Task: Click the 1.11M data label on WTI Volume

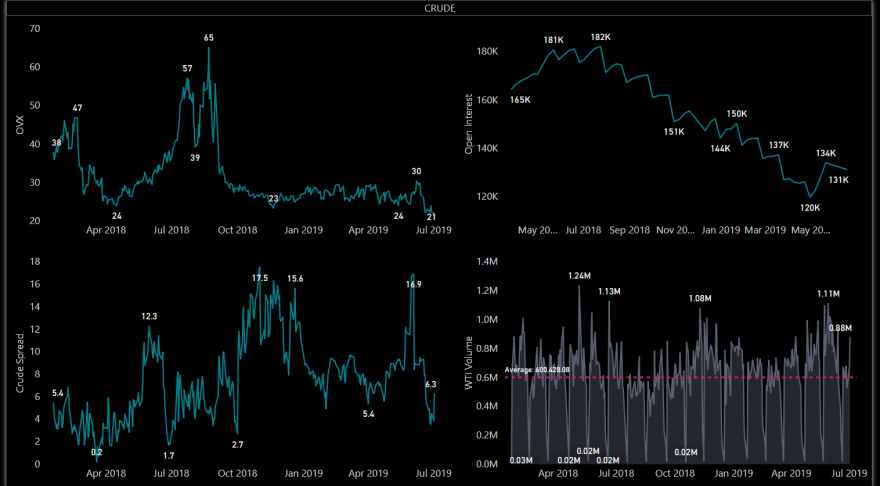Action: click(828, 294)
